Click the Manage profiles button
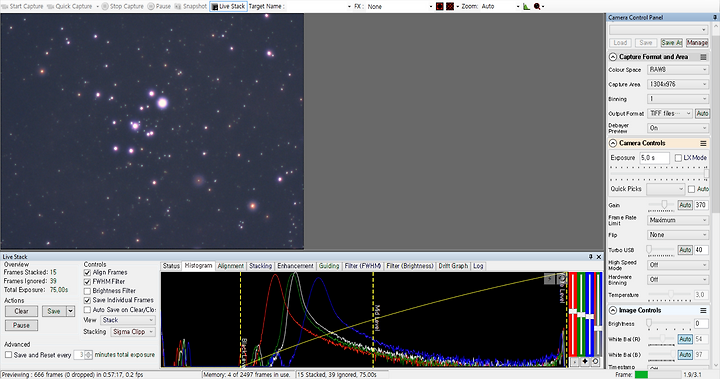The image size is (720, 379). [x=697, y=42]
